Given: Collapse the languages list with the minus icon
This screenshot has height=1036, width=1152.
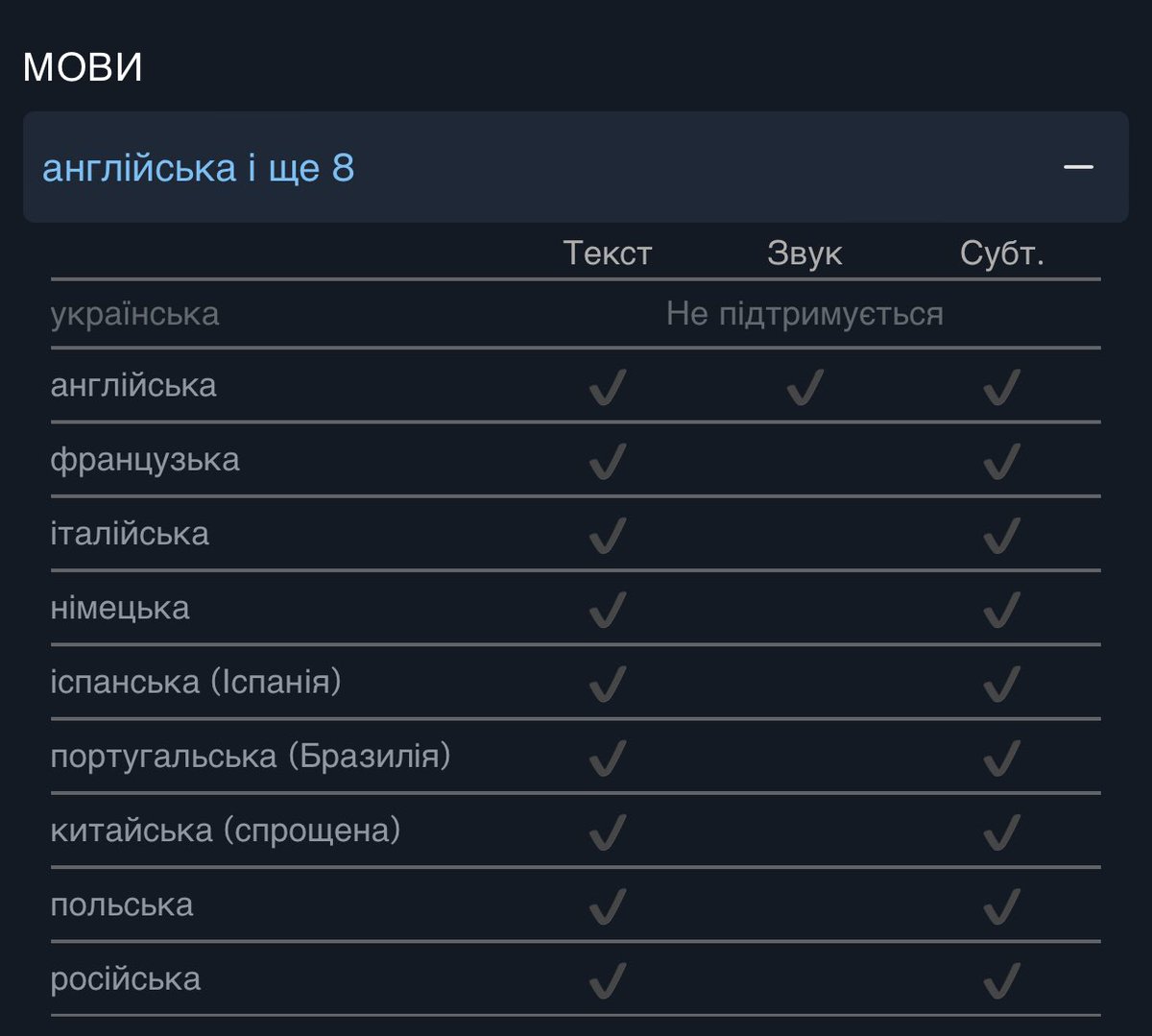Looking at the screenshot, I should coord(1078,167).
